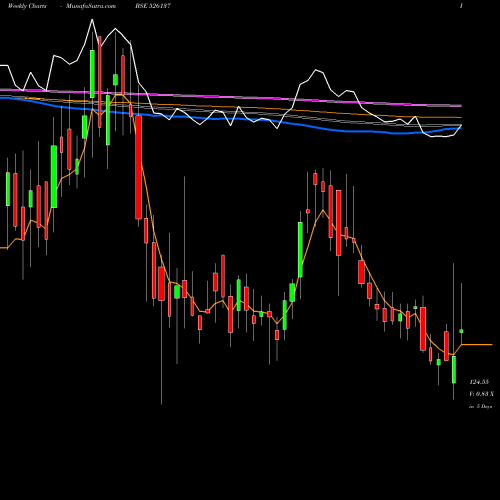The width and height of the screenshot is (500, 500).
Task: Click the "MunafaSutra.com" label
Action: (x=91, y=6)
